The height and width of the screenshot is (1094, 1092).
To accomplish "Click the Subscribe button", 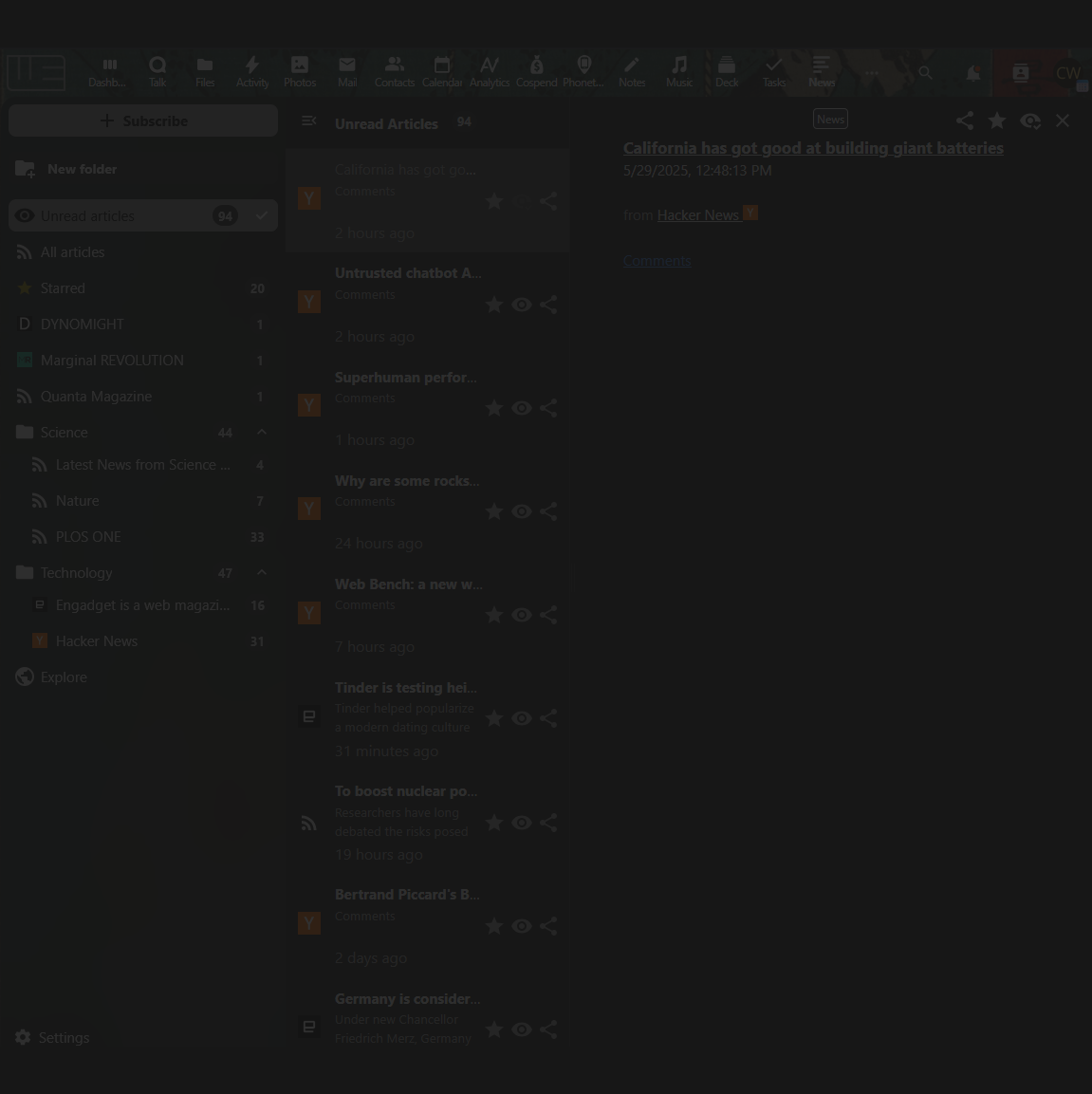I will click(143, 121).
